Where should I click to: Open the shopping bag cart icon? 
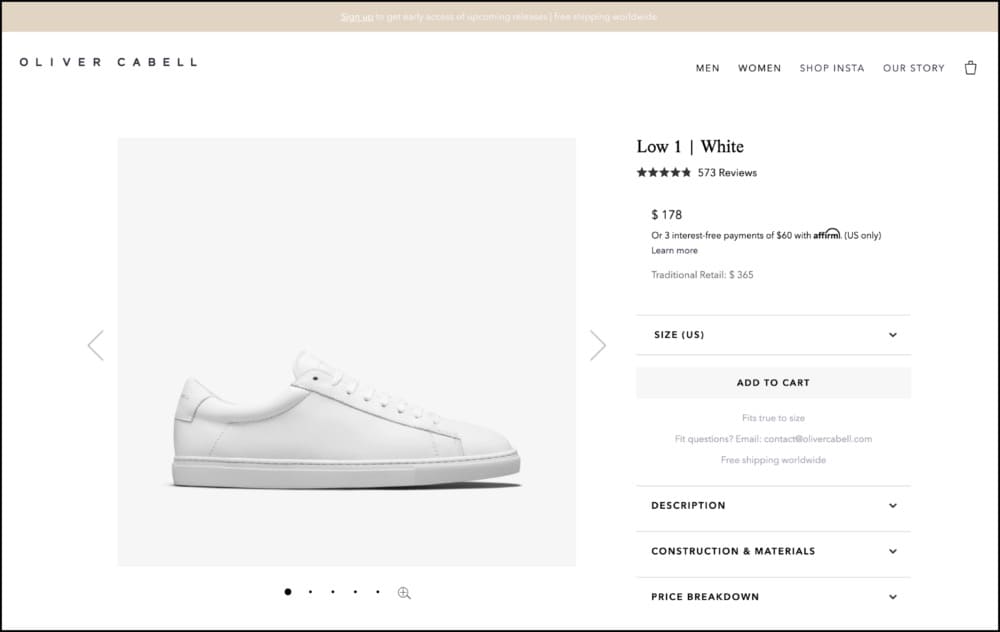(970, 68)
